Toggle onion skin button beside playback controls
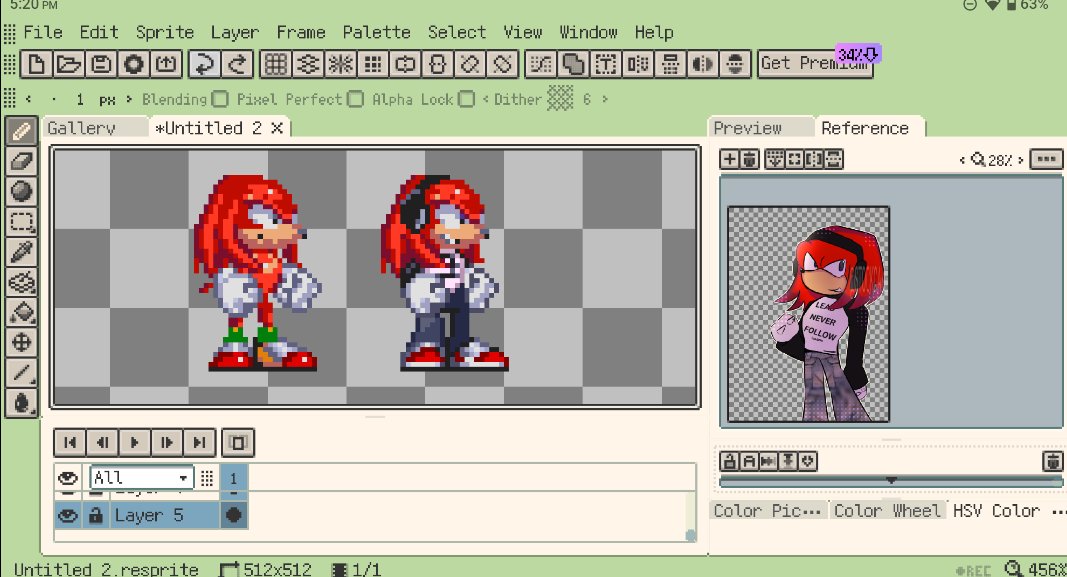This screenshot has width=1067, height=577. tap(237, 443)
